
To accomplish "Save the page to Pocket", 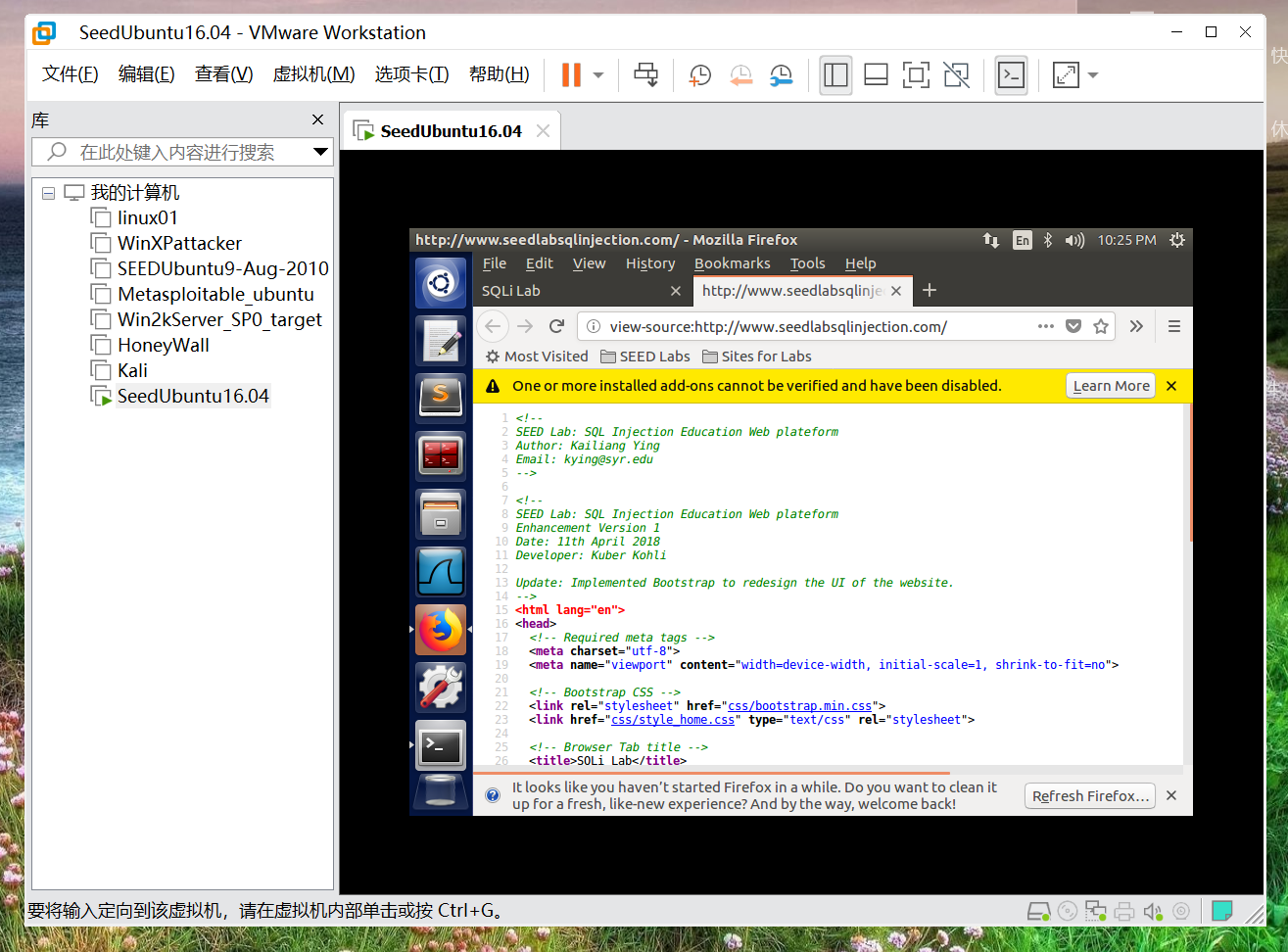I will pos(1073,326).
